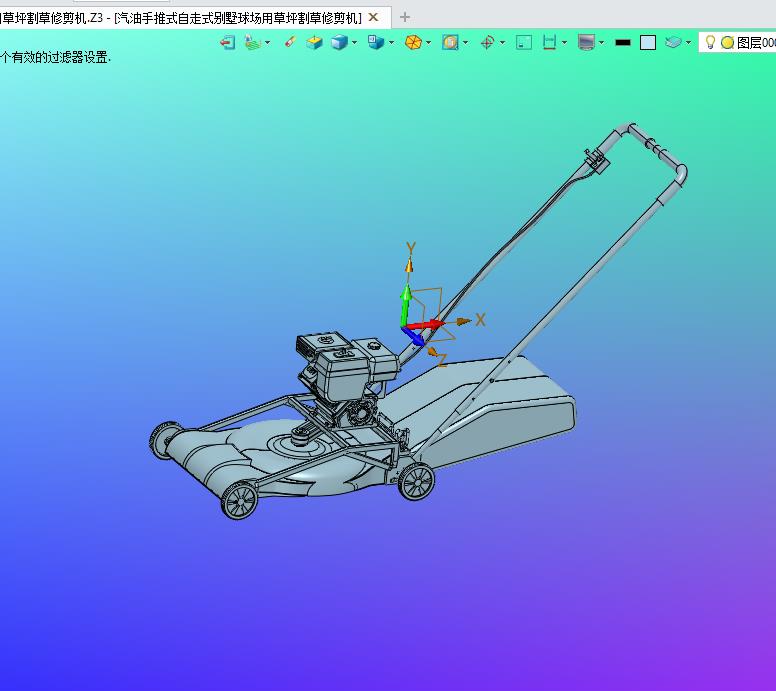This screenshot has width=776, height=691.
Task: Open dropdown beside the teal sheet icon
Action: coord(688,43)
